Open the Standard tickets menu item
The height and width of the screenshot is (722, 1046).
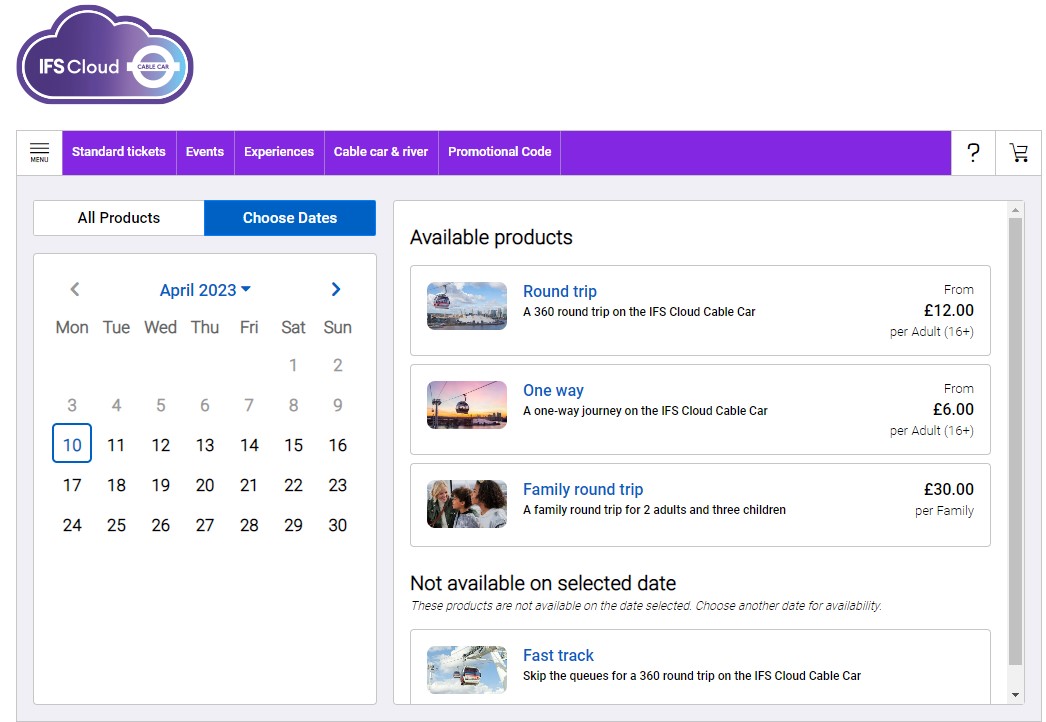[119, 152]
